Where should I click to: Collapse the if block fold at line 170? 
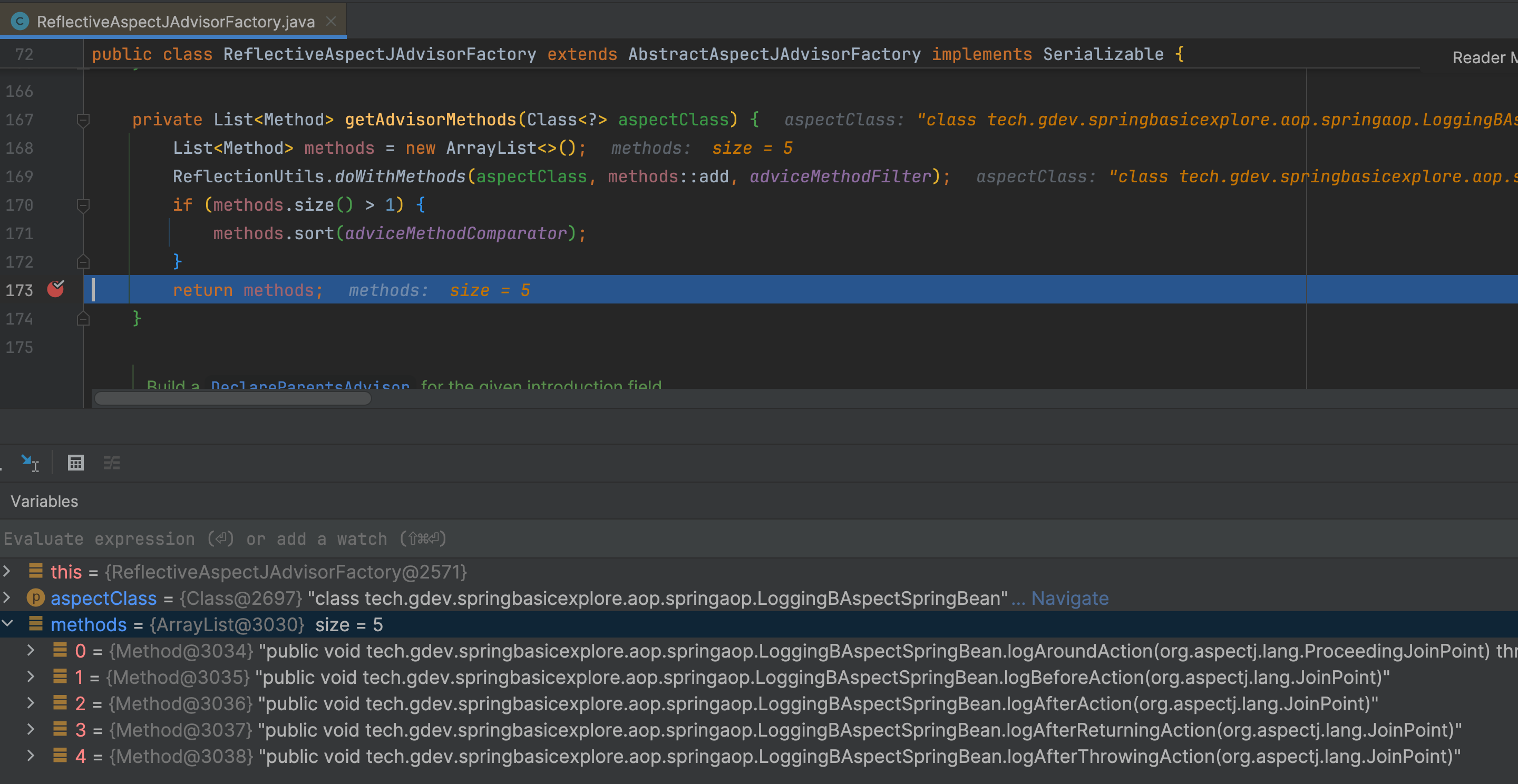83,205
